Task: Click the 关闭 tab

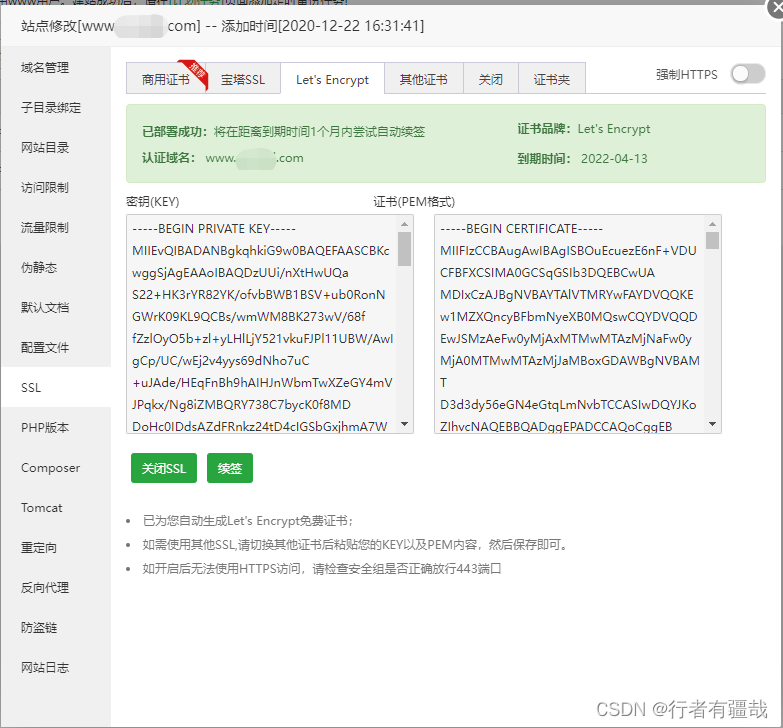Action: 490,79
